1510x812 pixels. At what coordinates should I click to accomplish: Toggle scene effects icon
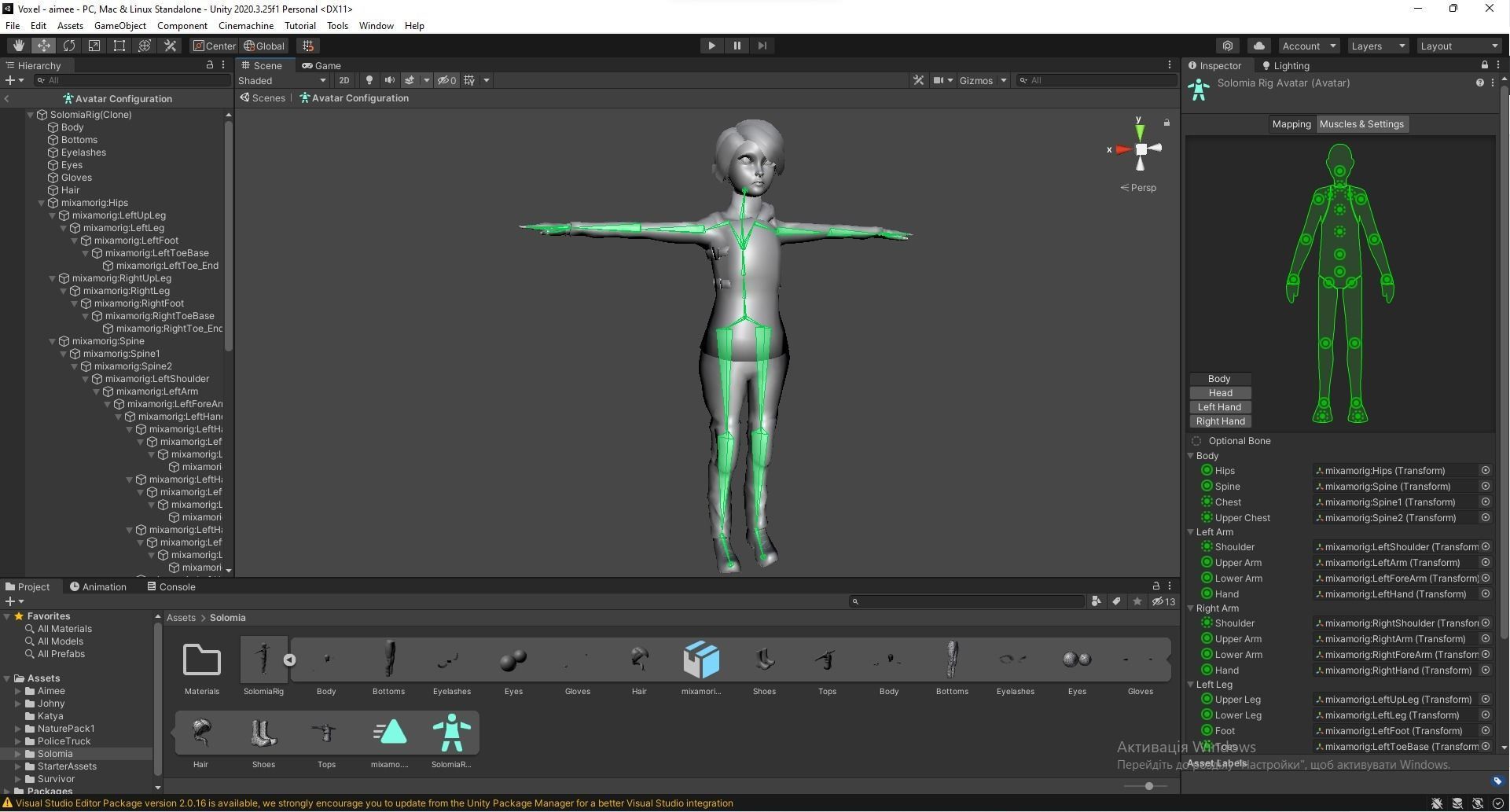point(410,80)
